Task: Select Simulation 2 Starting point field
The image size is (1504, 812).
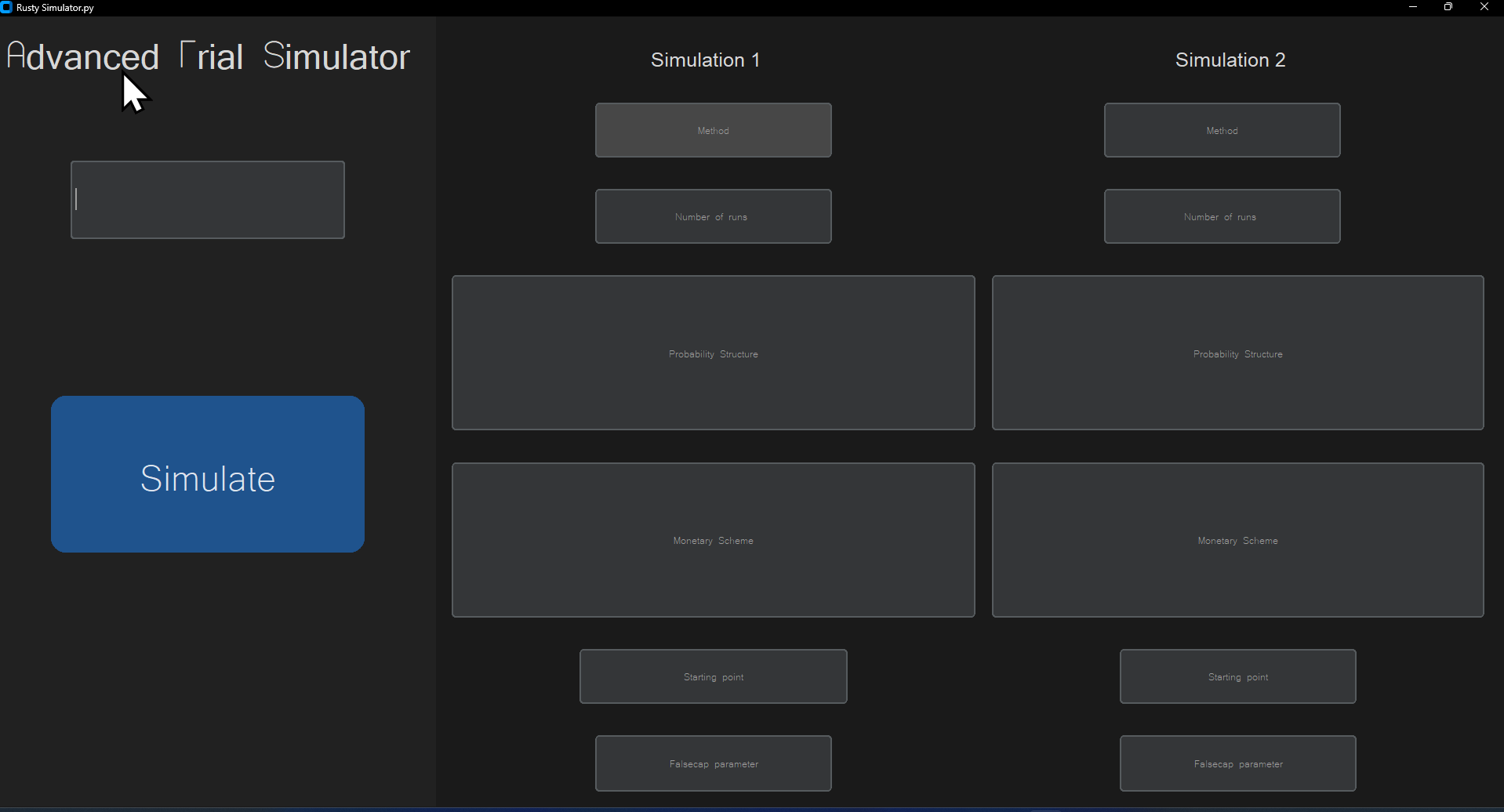Action: coord(1237,676)
